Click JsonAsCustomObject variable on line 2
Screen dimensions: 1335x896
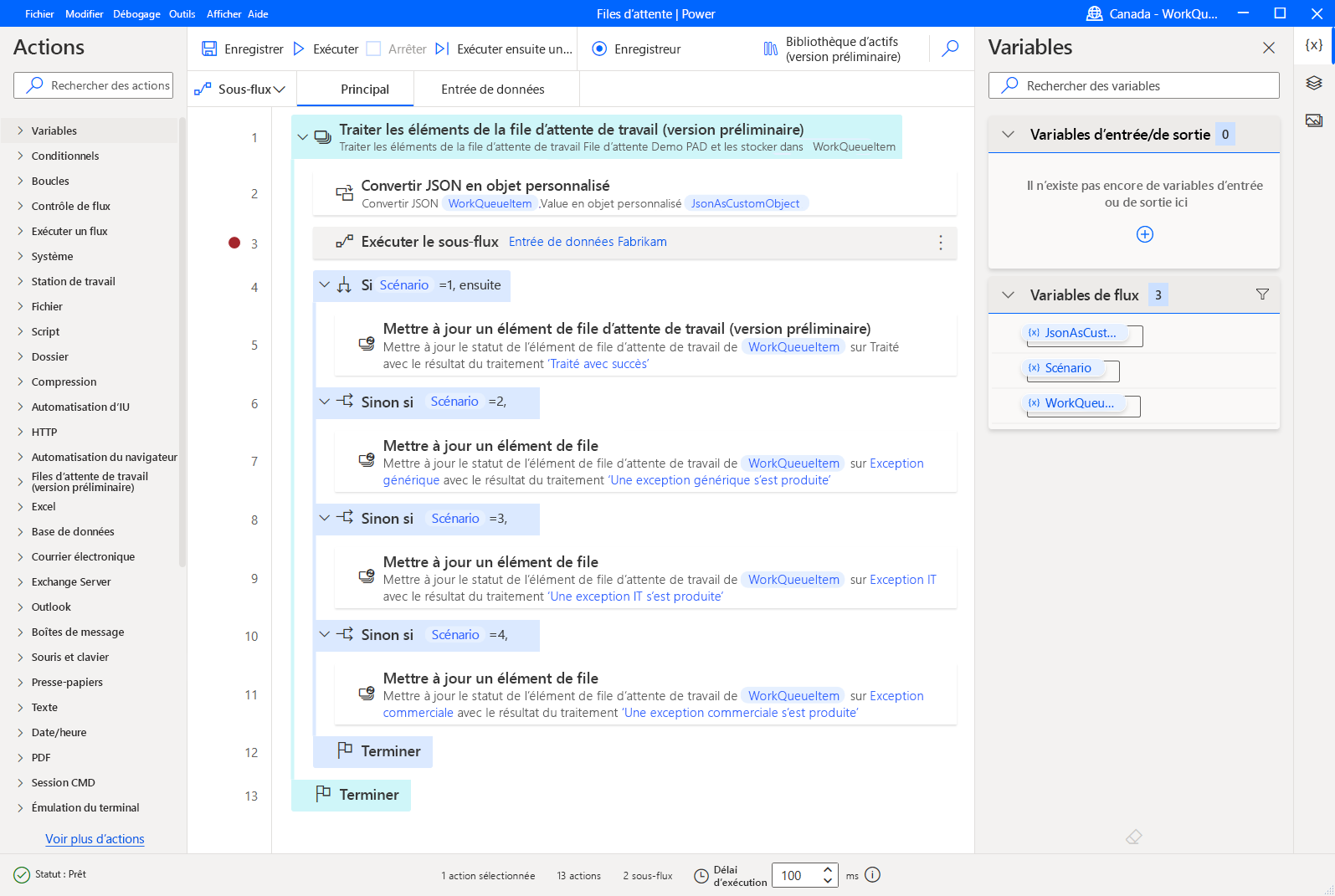click(745, 203)
